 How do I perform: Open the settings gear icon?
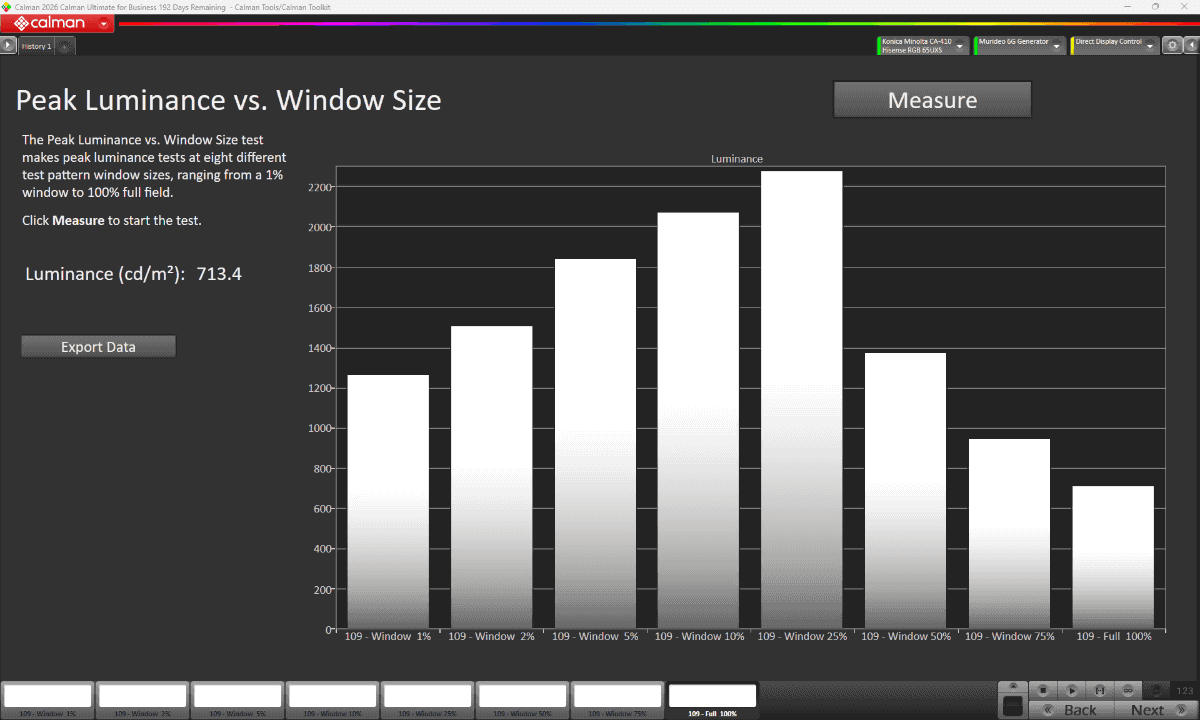click(1172, 45)
